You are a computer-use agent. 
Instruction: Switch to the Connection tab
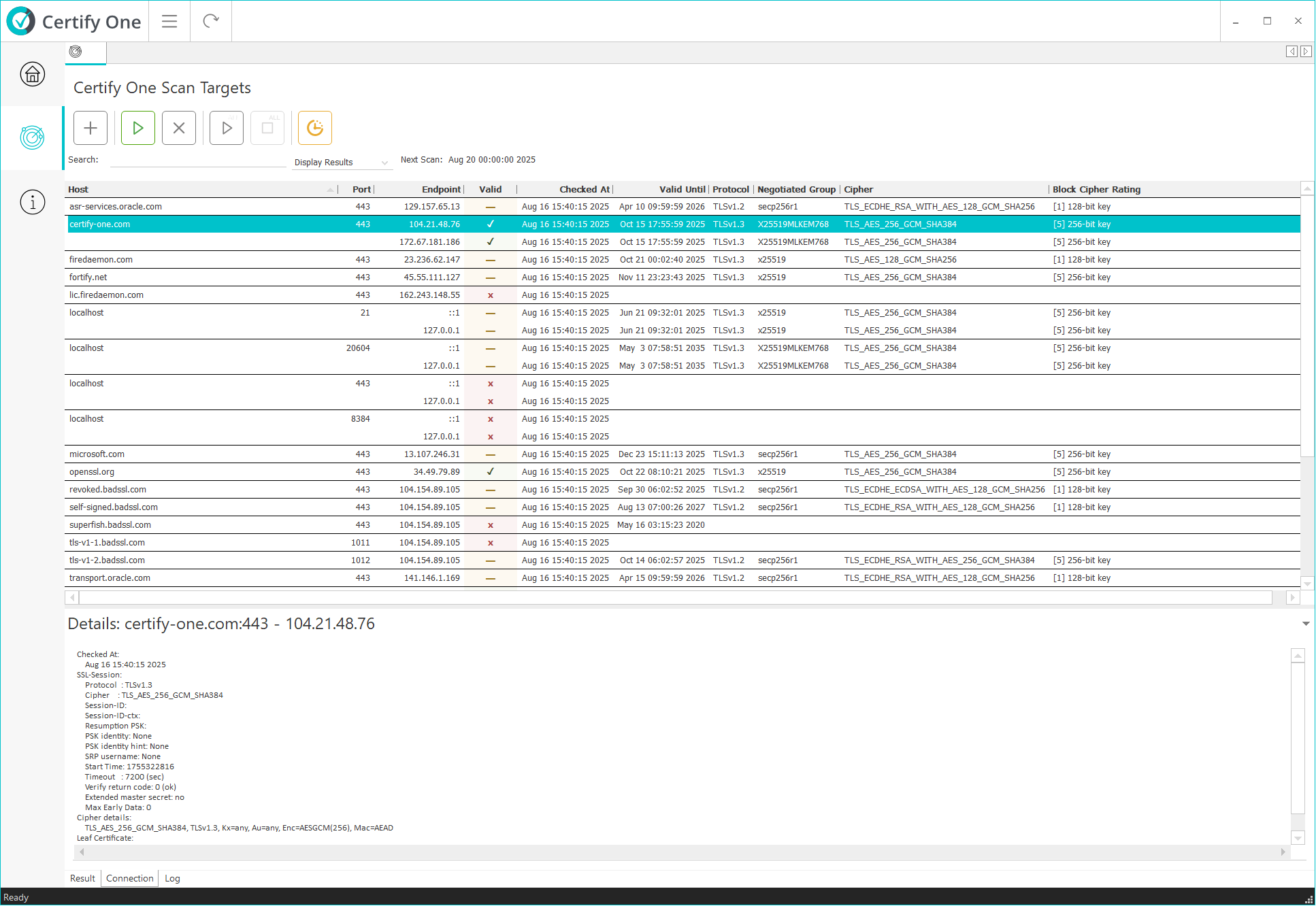(x=130, y=879)
